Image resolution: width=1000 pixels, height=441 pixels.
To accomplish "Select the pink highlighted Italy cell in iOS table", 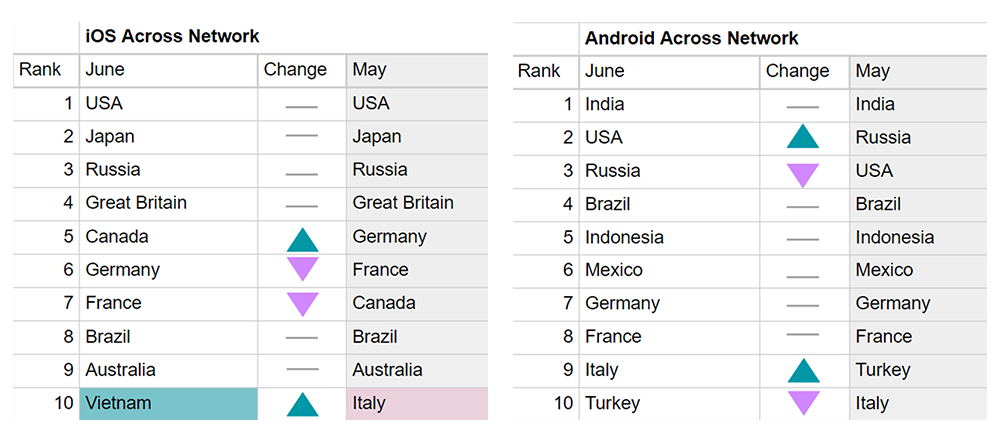I will coord(416,404).
